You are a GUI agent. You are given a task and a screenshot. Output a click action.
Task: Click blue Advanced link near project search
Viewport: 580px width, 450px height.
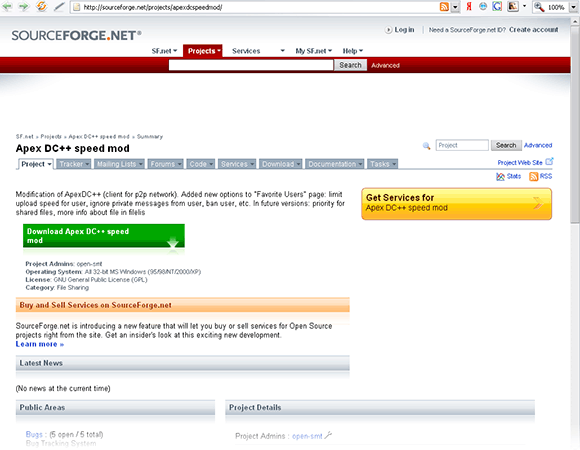[538, 145]
